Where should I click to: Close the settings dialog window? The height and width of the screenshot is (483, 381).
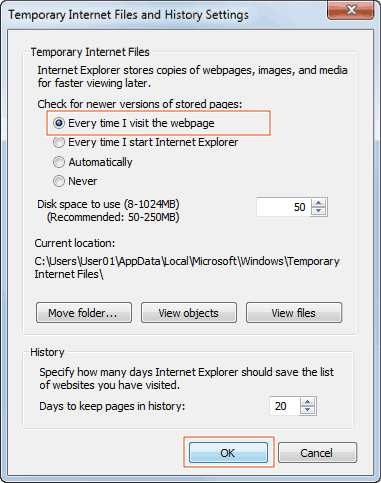tap(351, 10)
